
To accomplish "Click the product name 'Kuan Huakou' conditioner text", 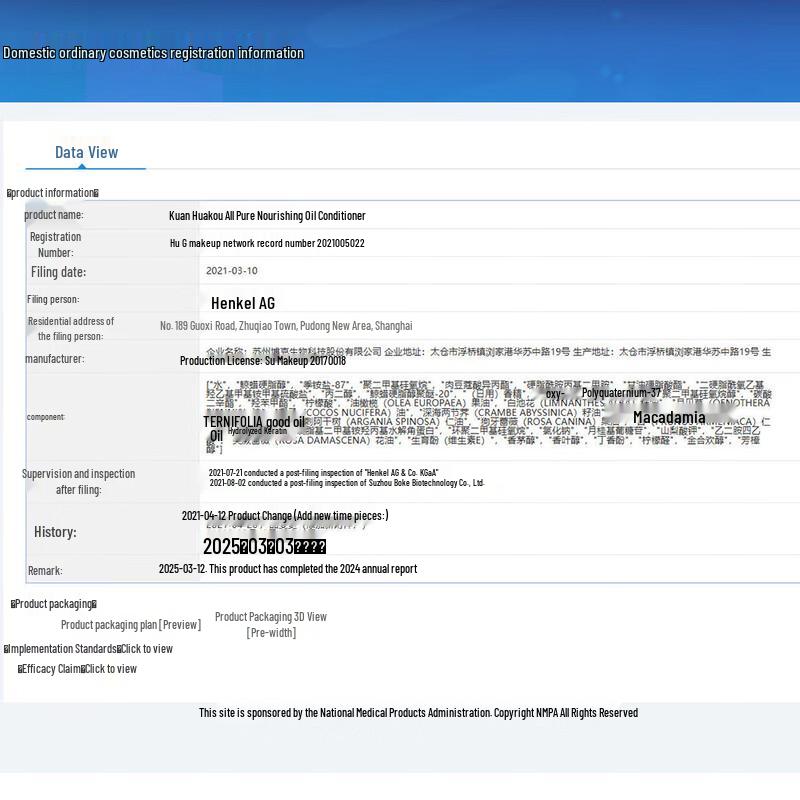I will (x=267, y=216).
